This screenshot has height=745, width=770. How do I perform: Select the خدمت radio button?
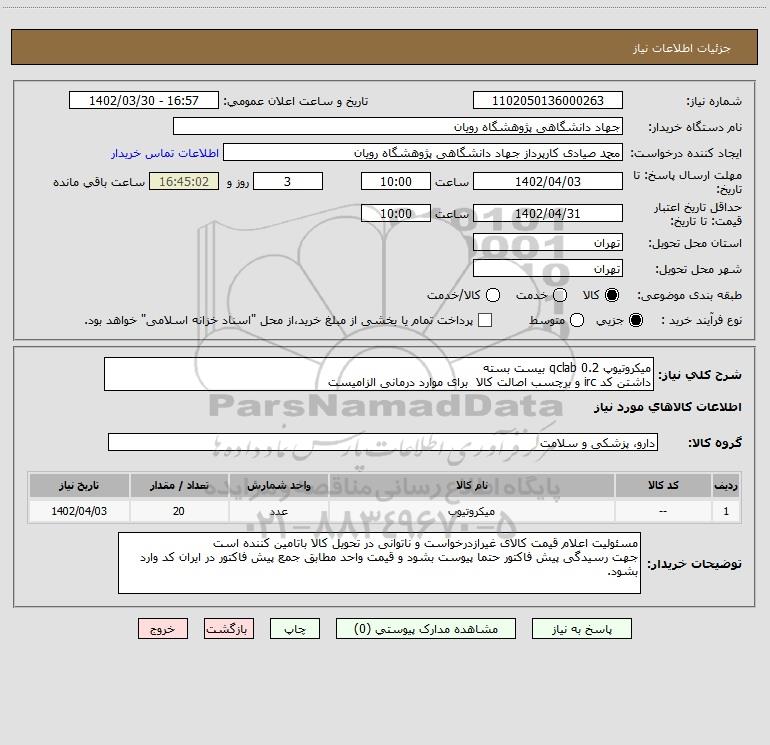tap(560, 295)
